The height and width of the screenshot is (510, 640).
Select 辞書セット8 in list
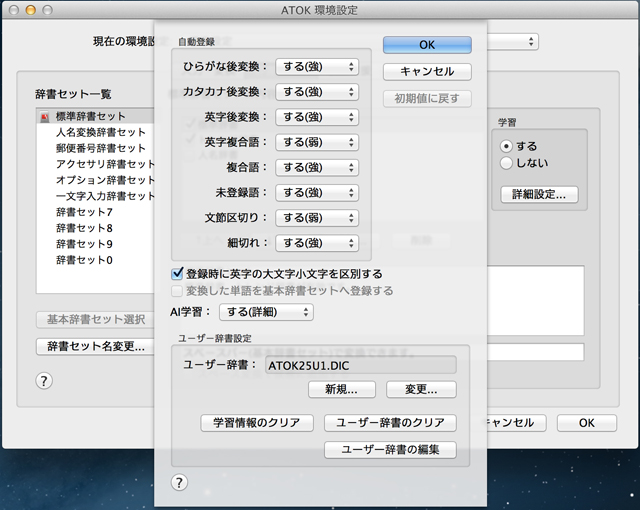point(96,228)
